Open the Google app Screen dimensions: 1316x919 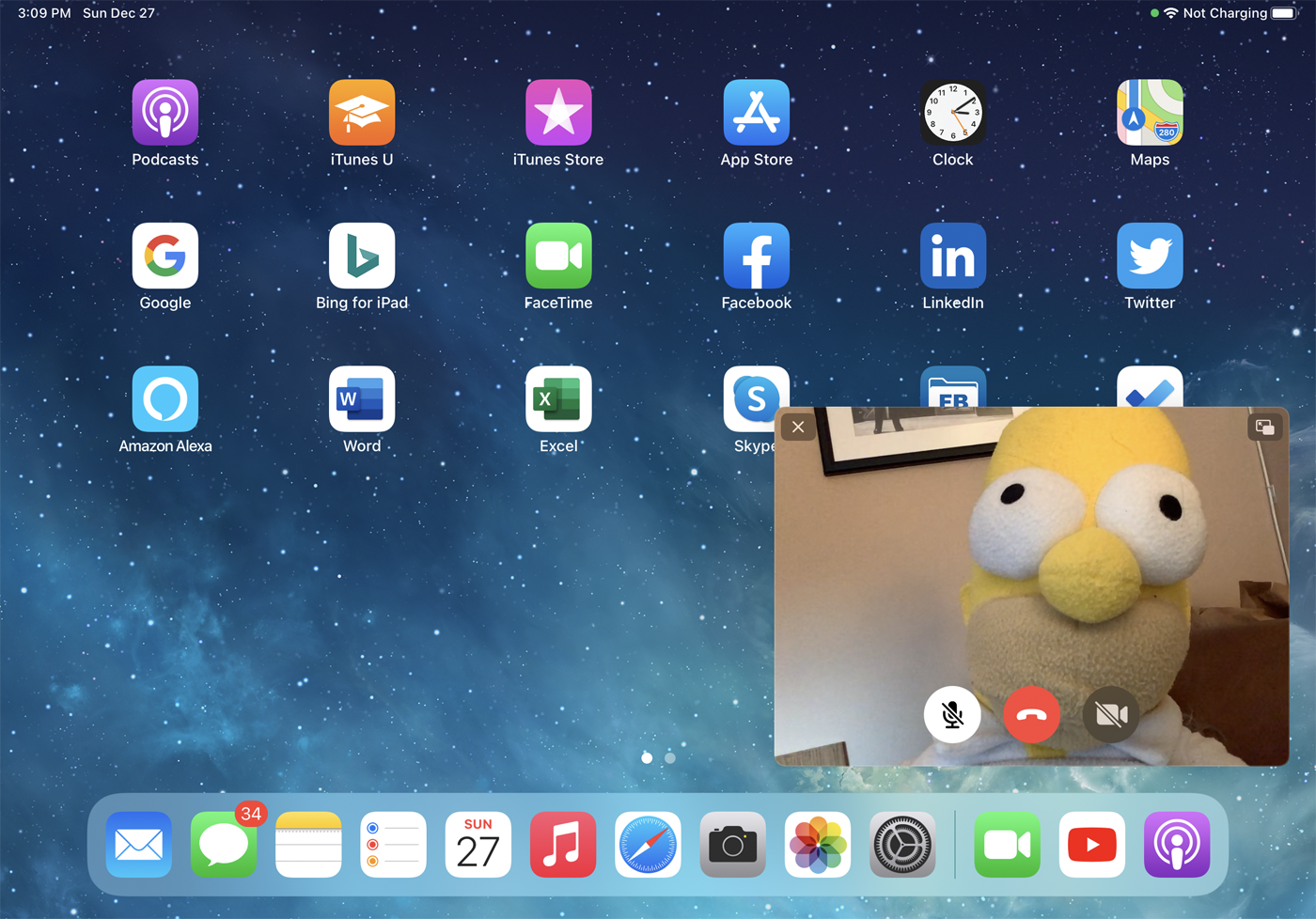click(x=165, y=256)
